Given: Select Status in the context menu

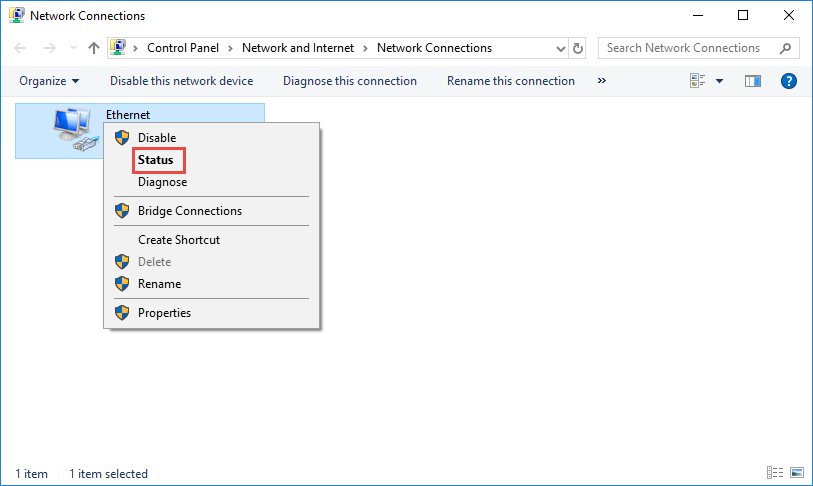Looking at the screenshot, I should click(156, 160).
